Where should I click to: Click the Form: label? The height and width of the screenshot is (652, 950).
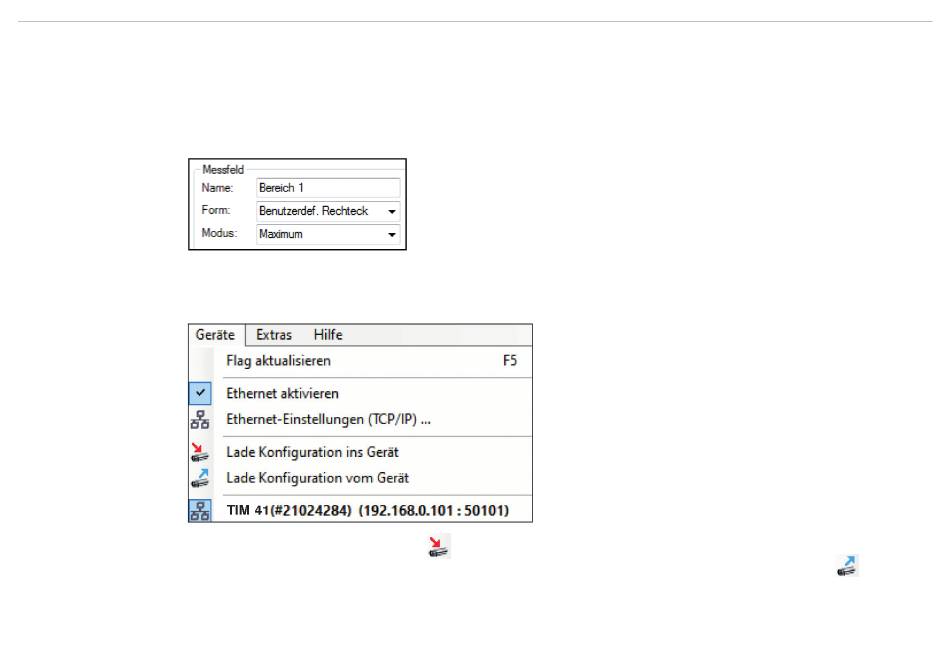[x=216, y=210]
